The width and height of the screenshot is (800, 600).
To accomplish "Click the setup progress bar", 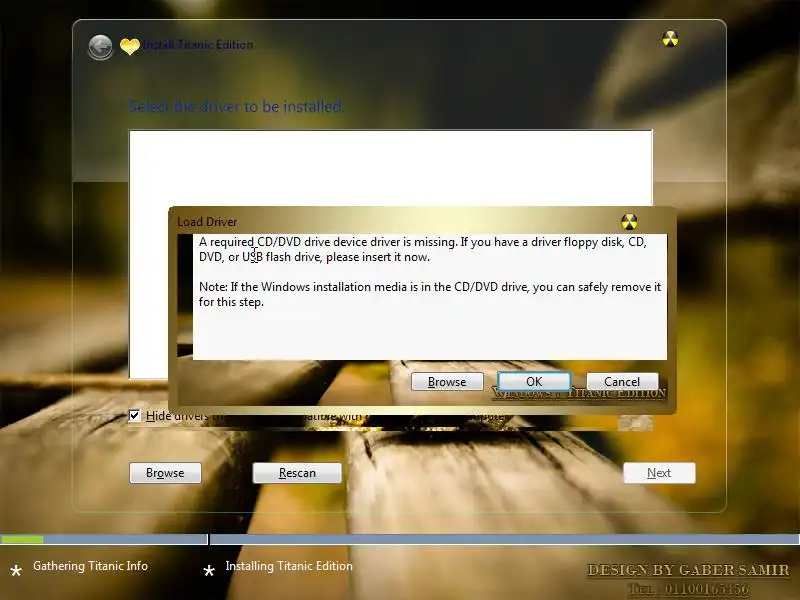I will coord(400,539).
